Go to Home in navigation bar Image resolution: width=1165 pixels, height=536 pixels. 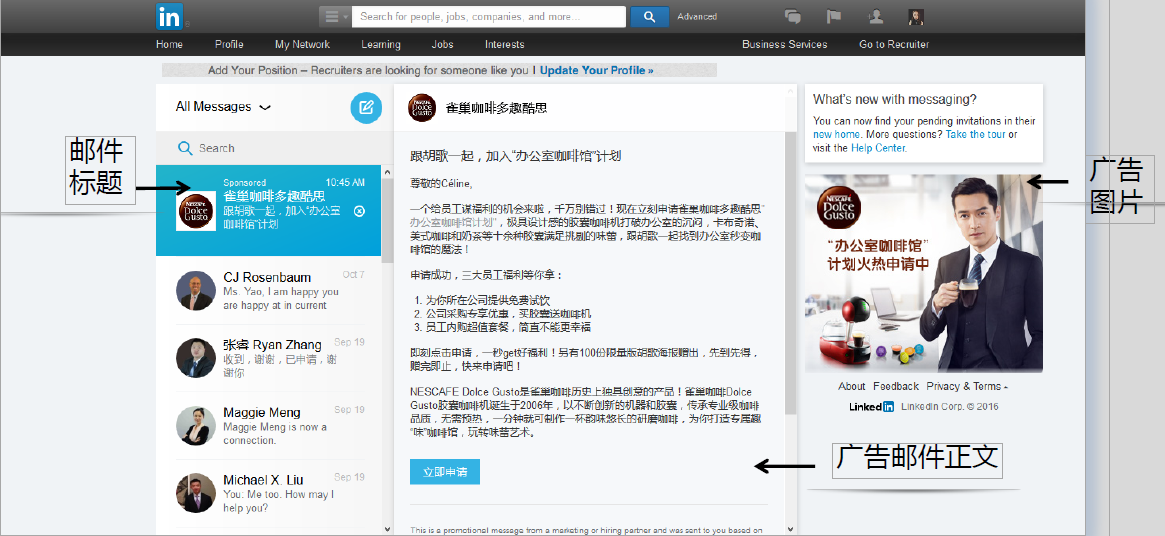click(x=169, y=45)
